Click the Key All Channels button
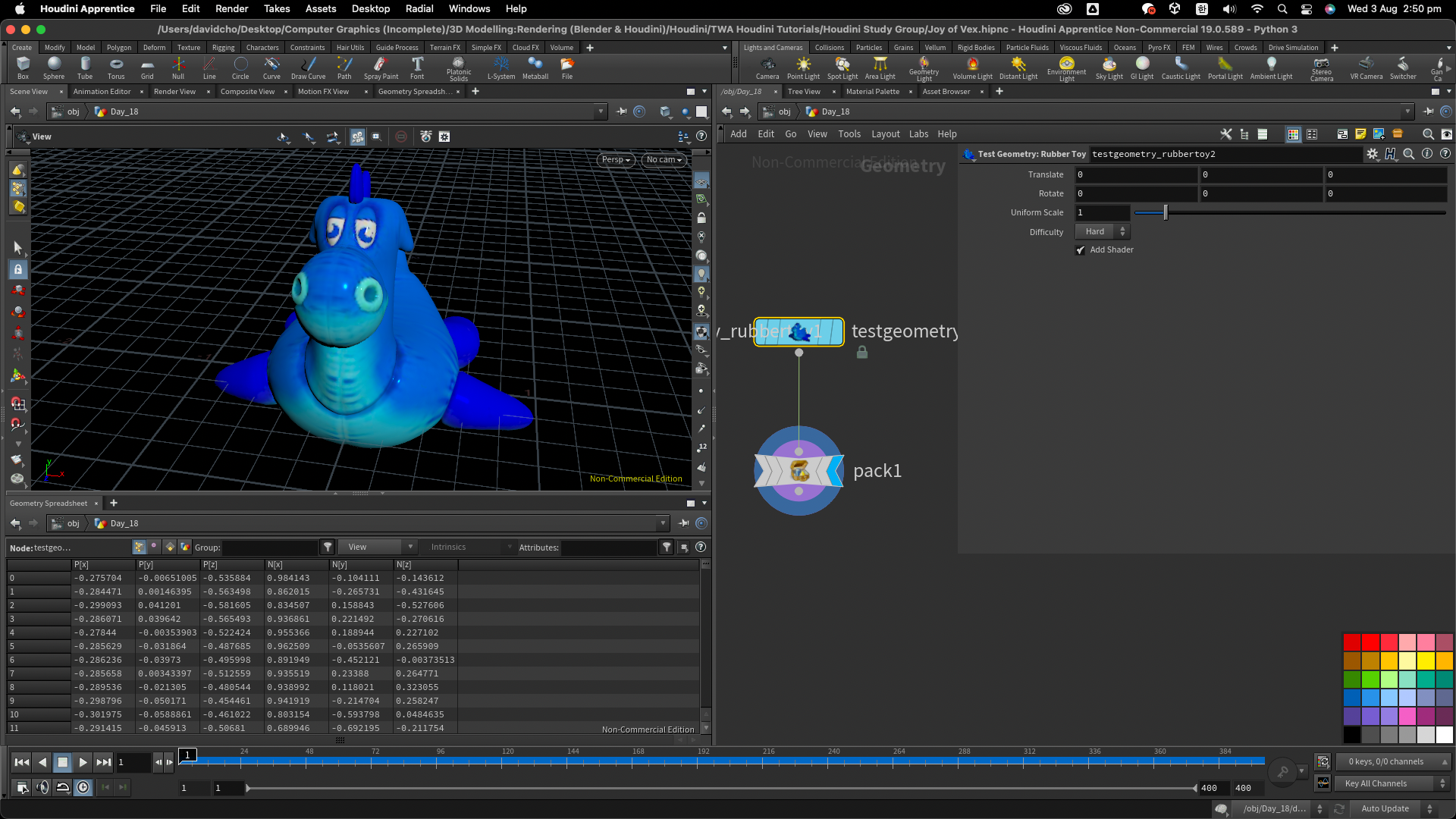The width and height of the screenshot is (1456, 819). [1376, 783]
